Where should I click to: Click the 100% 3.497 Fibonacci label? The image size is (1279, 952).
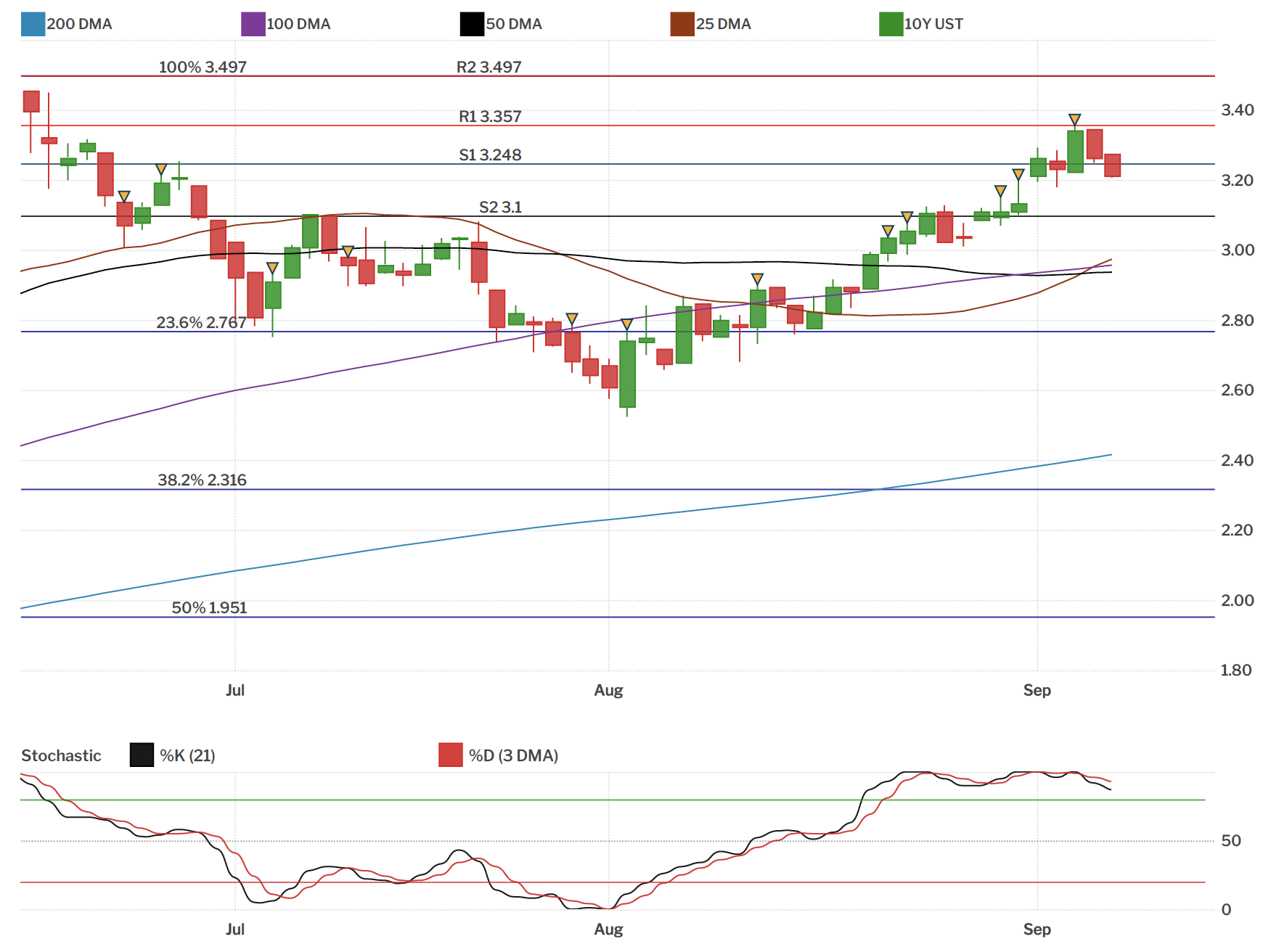(x=203, y=67)
